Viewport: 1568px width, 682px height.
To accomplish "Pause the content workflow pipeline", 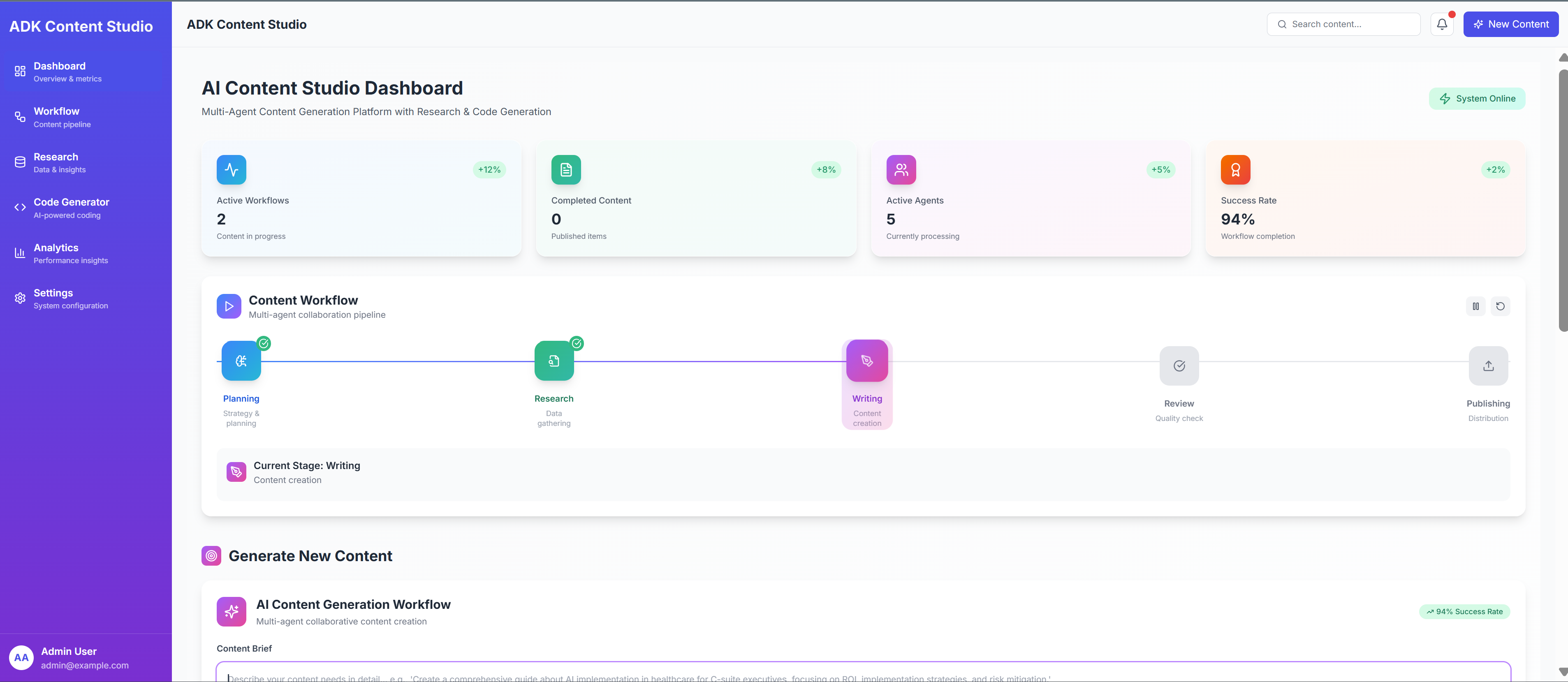I will click(x=1475, y=306).
